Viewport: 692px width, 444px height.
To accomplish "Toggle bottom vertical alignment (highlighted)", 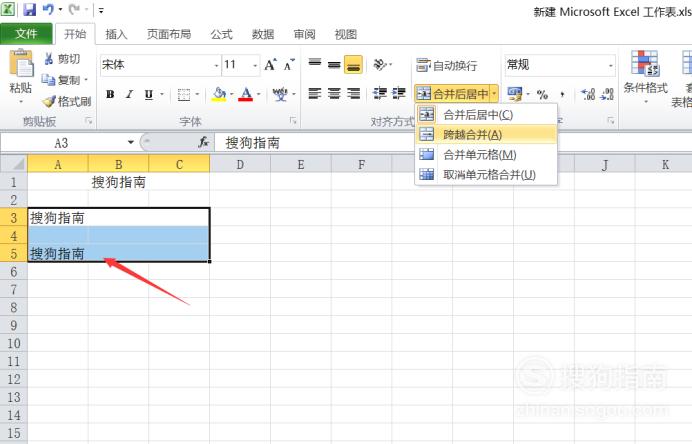I will click(354, 64).
